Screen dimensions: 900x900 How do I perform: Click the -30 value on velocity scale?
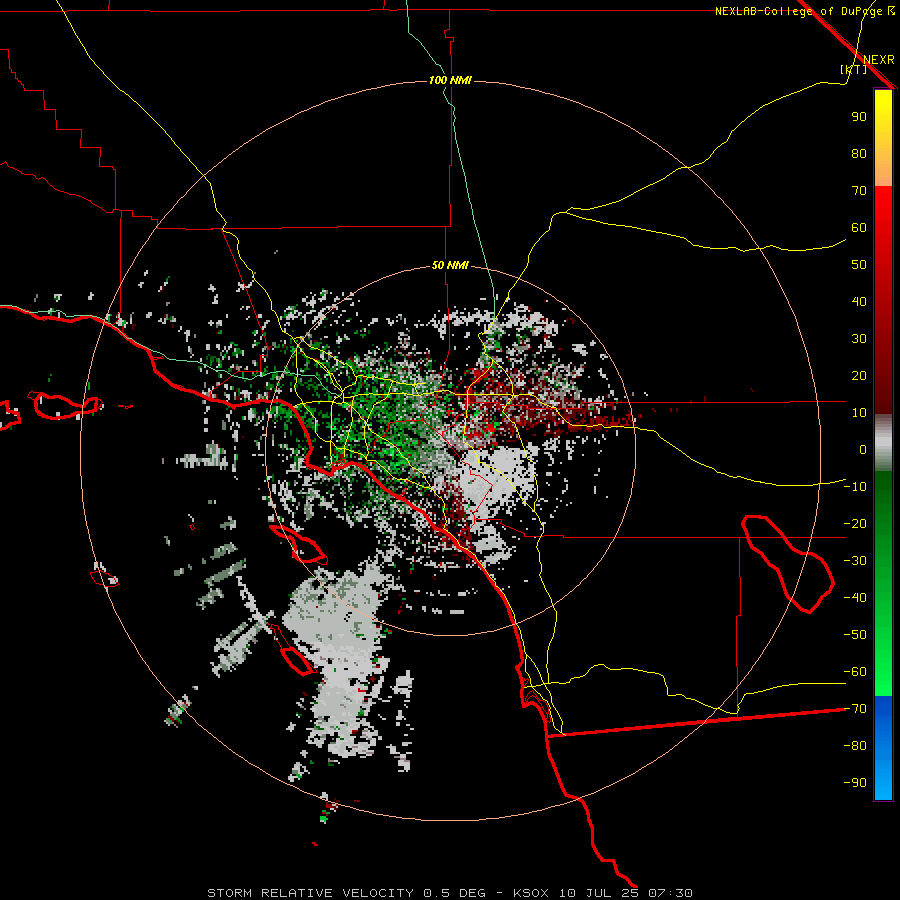point(855,561)
